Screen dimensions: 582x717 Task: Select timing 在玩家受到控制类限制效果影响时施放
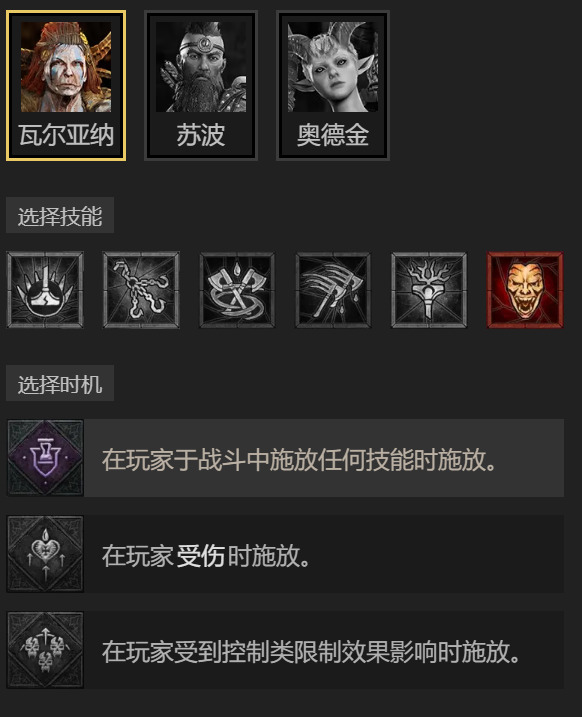pyautogui.click(x=285, y=650)
